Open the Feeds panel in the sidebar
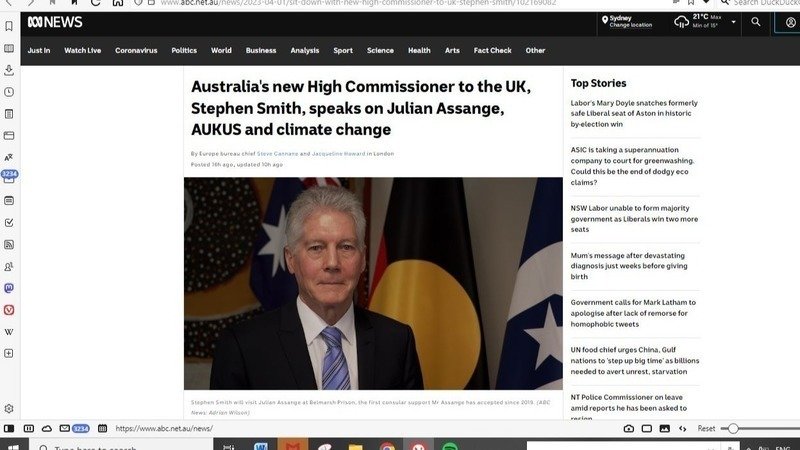The image size is (800, 450). pos(9,244)
